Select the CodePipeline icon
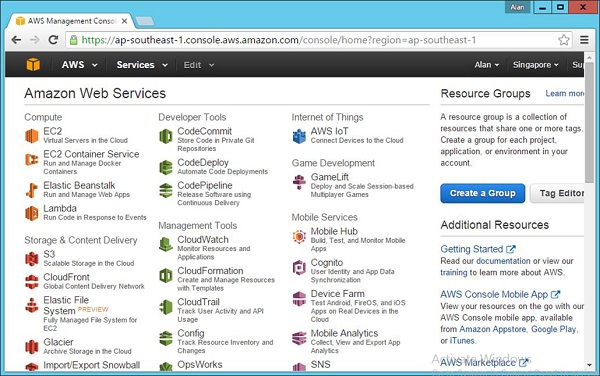600x376 pixels. pyautogui.click(x=166, y=190)
